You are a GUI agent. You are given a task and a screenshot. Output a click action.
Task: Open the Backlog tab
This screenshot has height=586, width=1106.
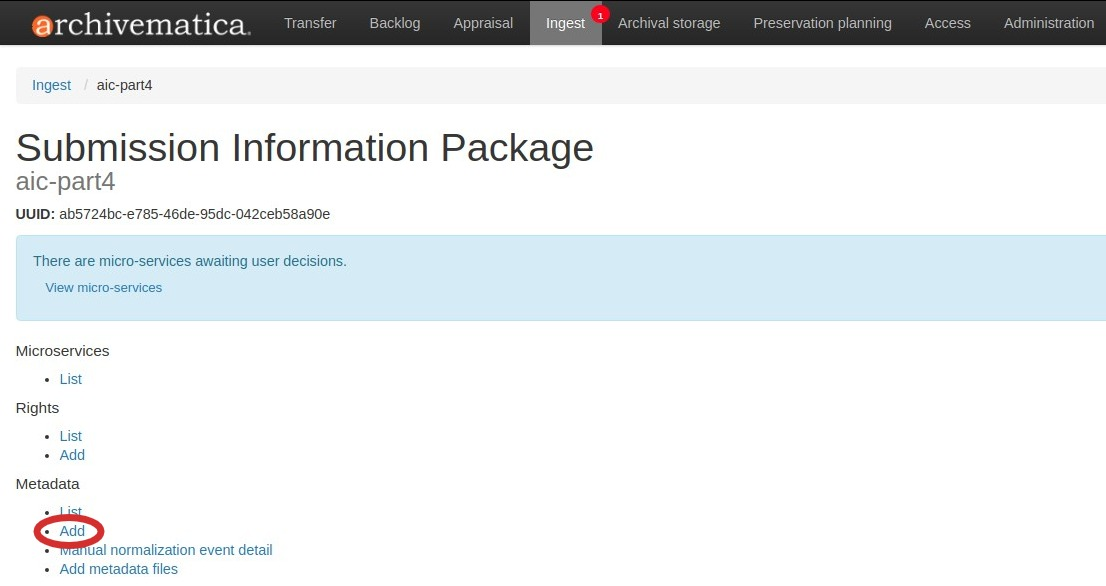tap(394, 23)
